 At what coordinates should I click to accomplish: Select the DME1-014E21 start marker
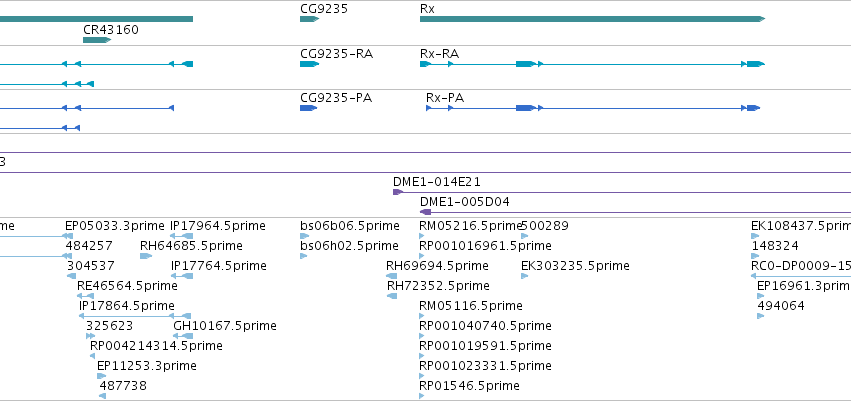pos(398,192)
